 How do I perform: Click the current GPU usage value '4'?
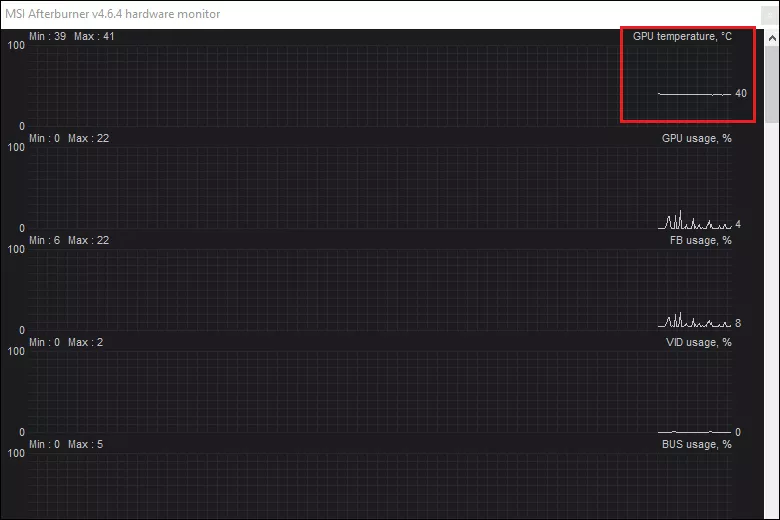coord(738,224)
